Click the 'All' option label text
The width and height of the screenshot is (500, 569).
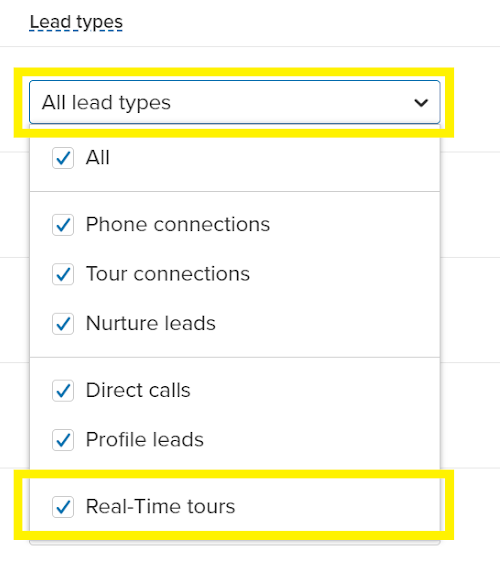pyautogui.click(x=97, y=157)
